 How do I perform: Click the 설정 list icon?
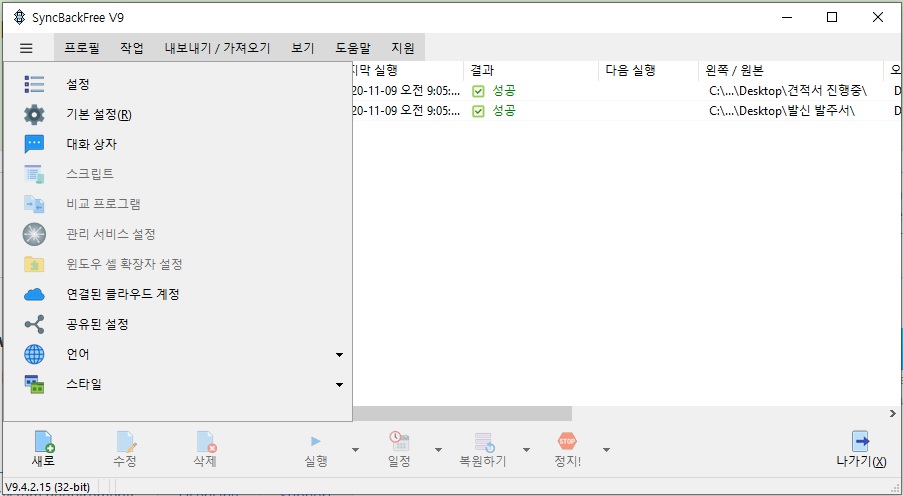(34, 84)
